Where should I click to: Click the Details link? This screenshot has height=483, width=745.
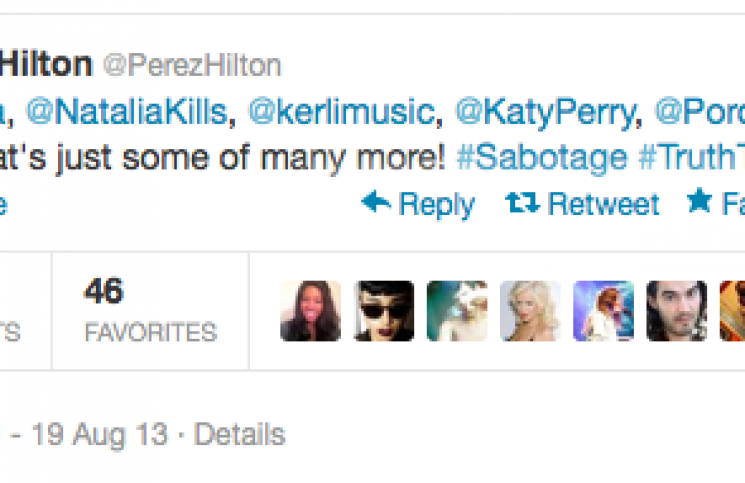tap(240, 436)
